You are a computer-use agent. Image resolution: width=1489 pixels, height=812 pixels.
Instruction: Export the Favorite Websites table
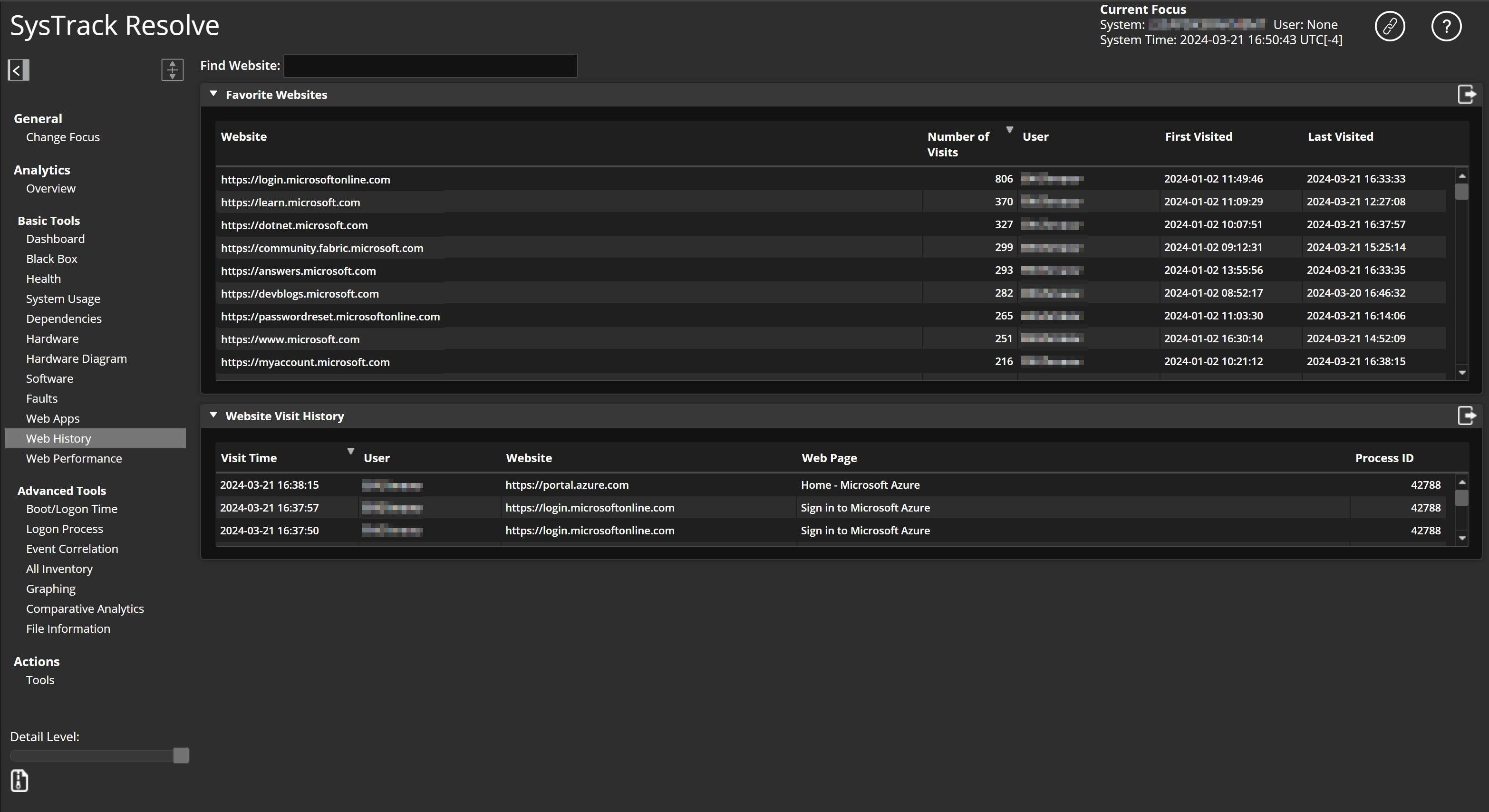[x=1467, y=94]
